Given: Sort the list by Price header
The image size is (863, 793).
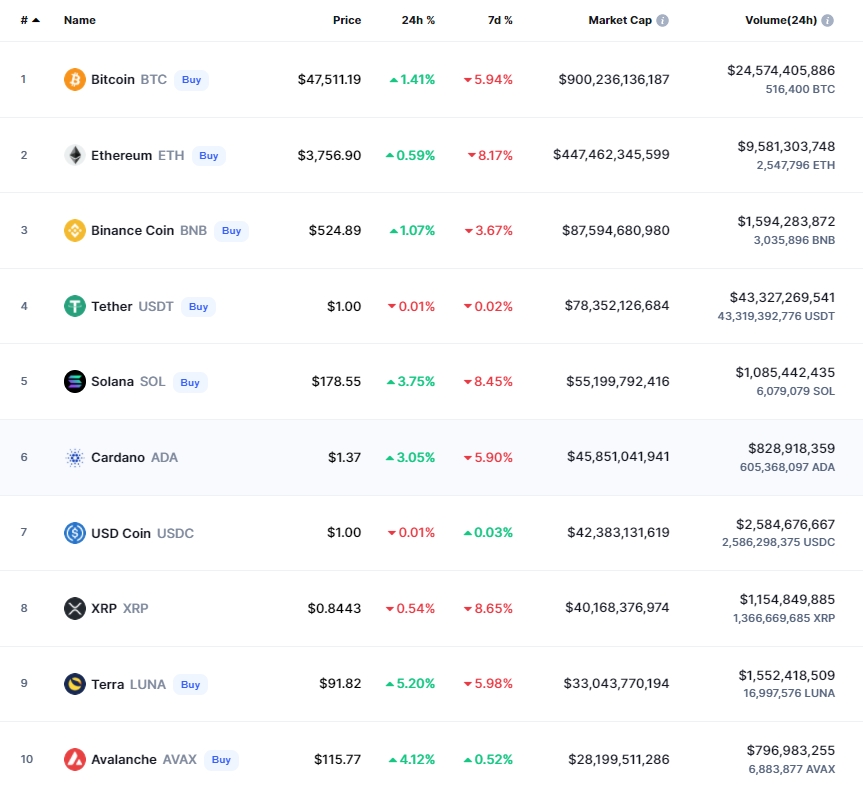Looking at the screenshot, I should point(347,20).
